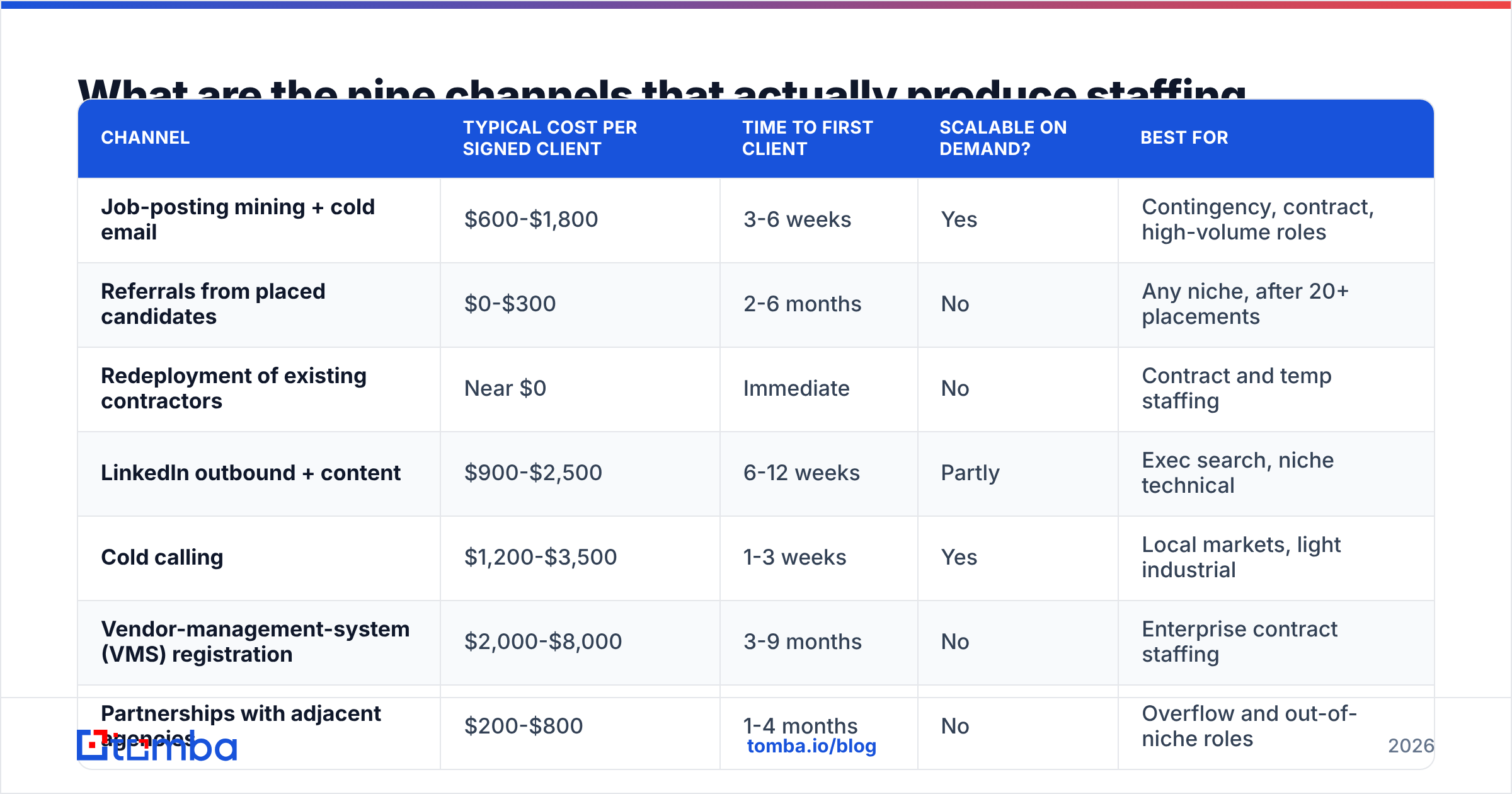1512x794 pixels.
Task: Select the 'Immediate' time cell
Action: click(x=818, y=389)
